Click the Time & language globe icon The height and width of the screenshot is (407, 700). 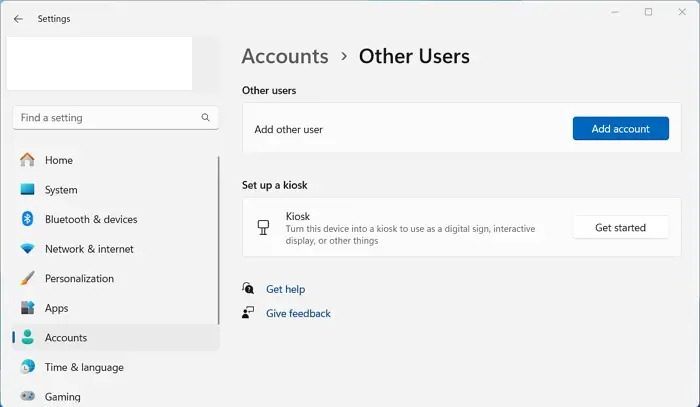pos(27,367)
